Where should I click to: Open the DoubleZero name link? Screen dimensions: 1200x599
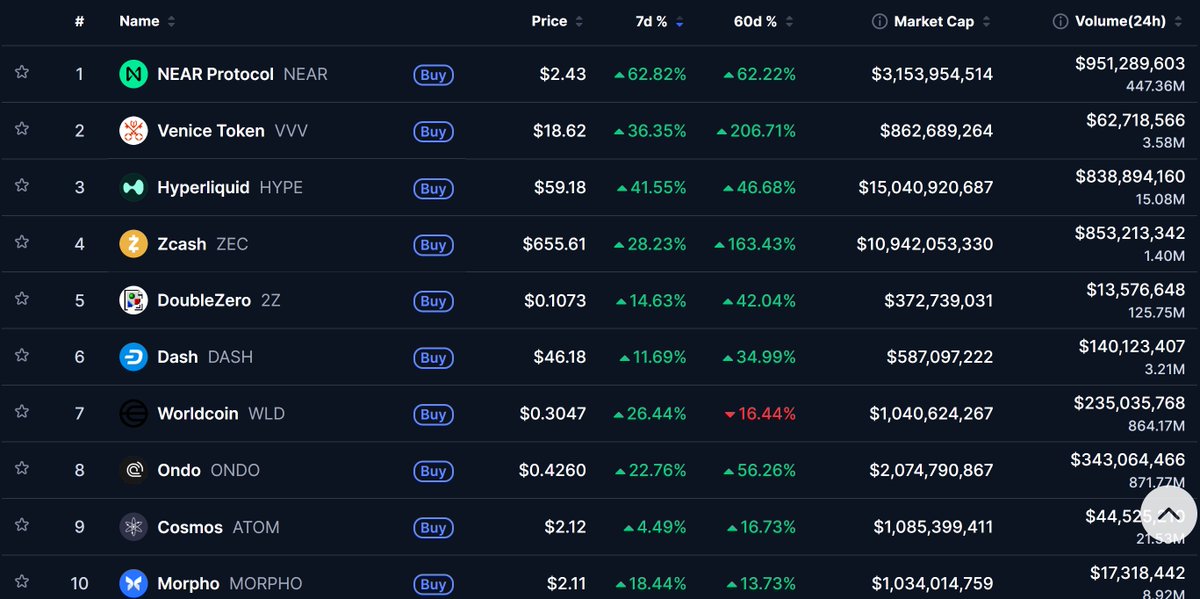coord(204,300)
